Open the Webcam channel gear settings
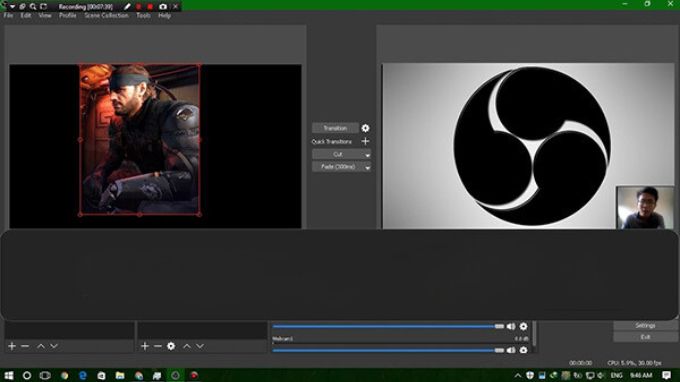Screen dimensions: 680x382 tap(523, 350)
